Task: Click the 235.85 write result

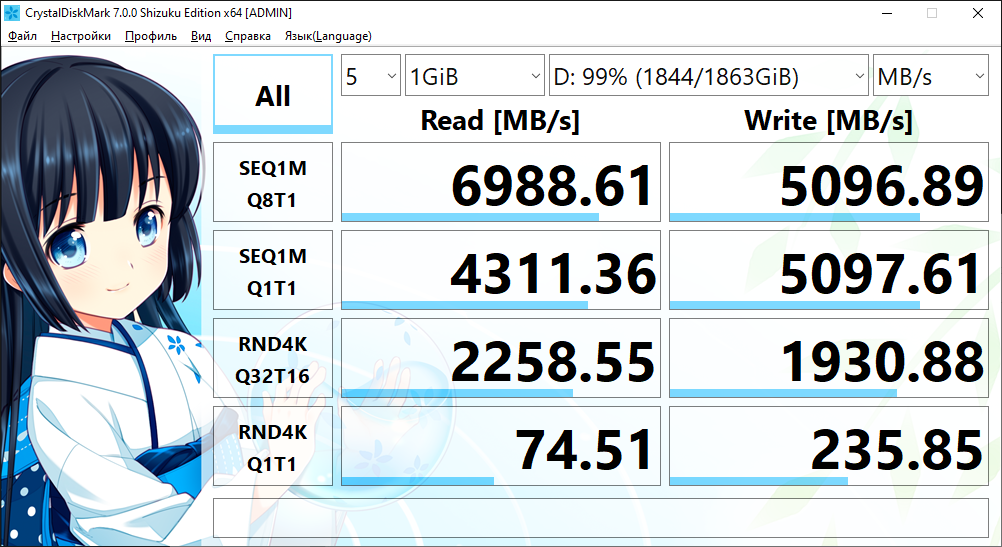Action: pyautogui.click(x=829, y=446)
